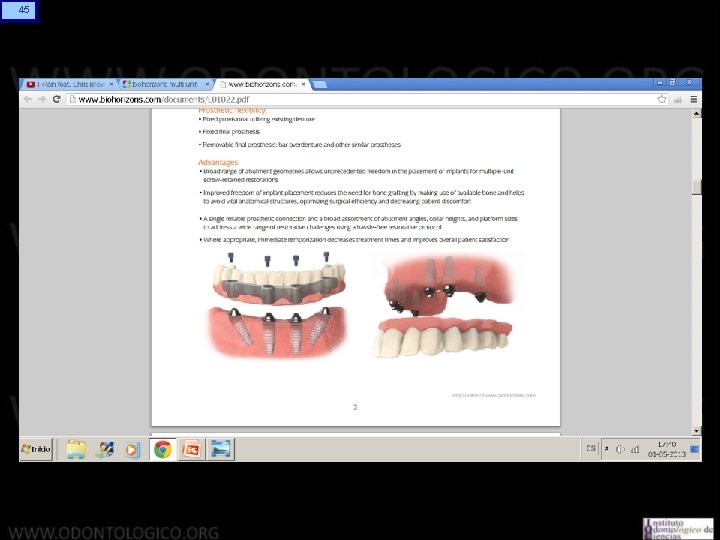This screenshot has width=720, height=540.
Task: Open Windows Explorer folder from taskbar
Action: (x=76, y=449)
